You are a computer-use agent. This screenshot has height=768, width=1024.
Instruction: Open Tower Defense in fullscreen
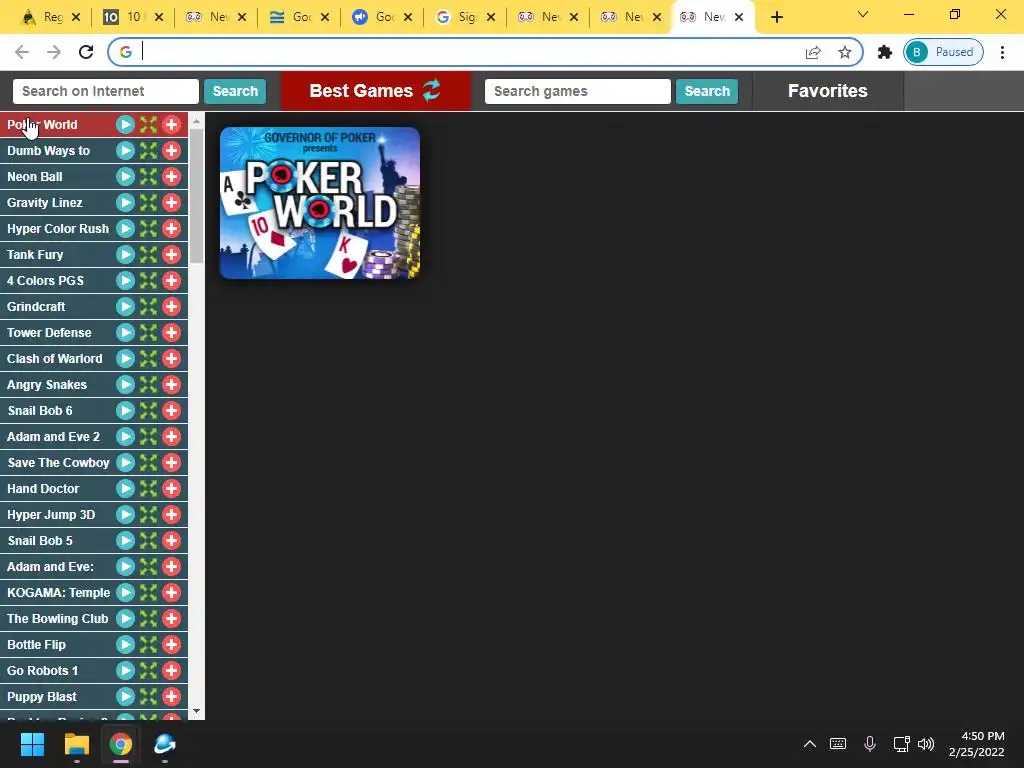(148, 332)
